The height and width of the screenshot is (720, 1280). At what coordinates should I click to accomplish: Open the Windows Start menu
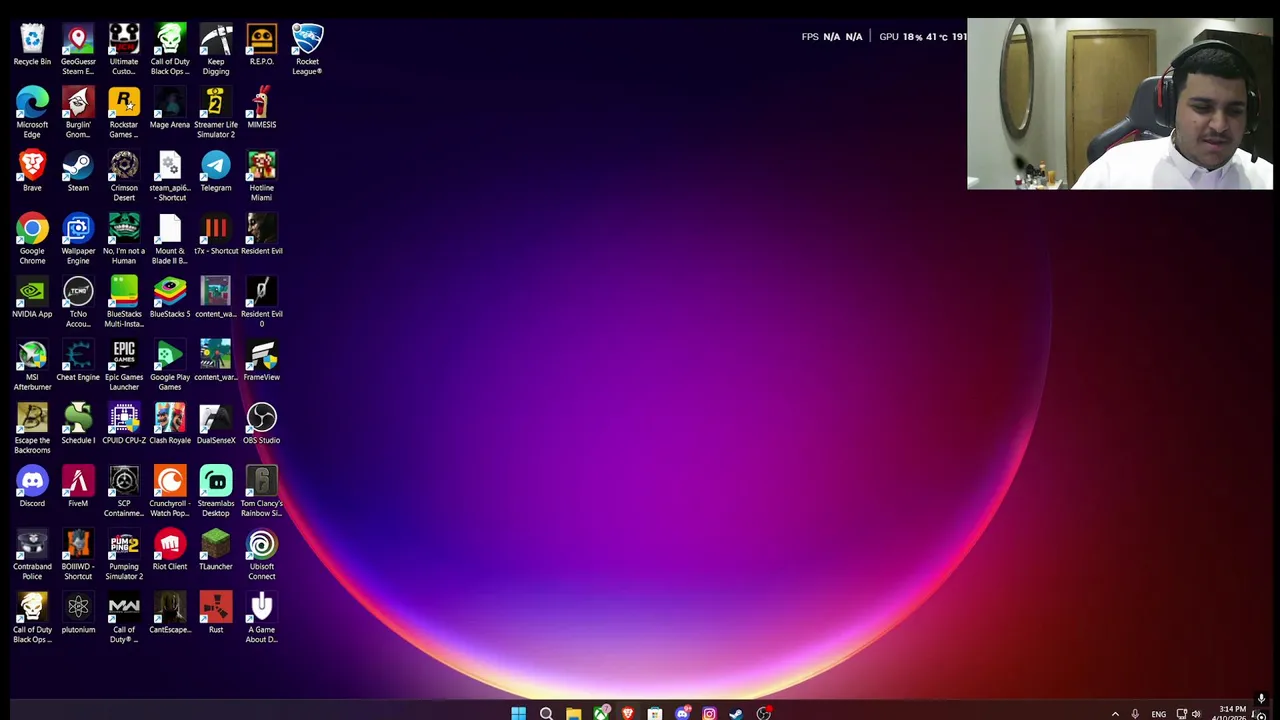pos(518,713)
